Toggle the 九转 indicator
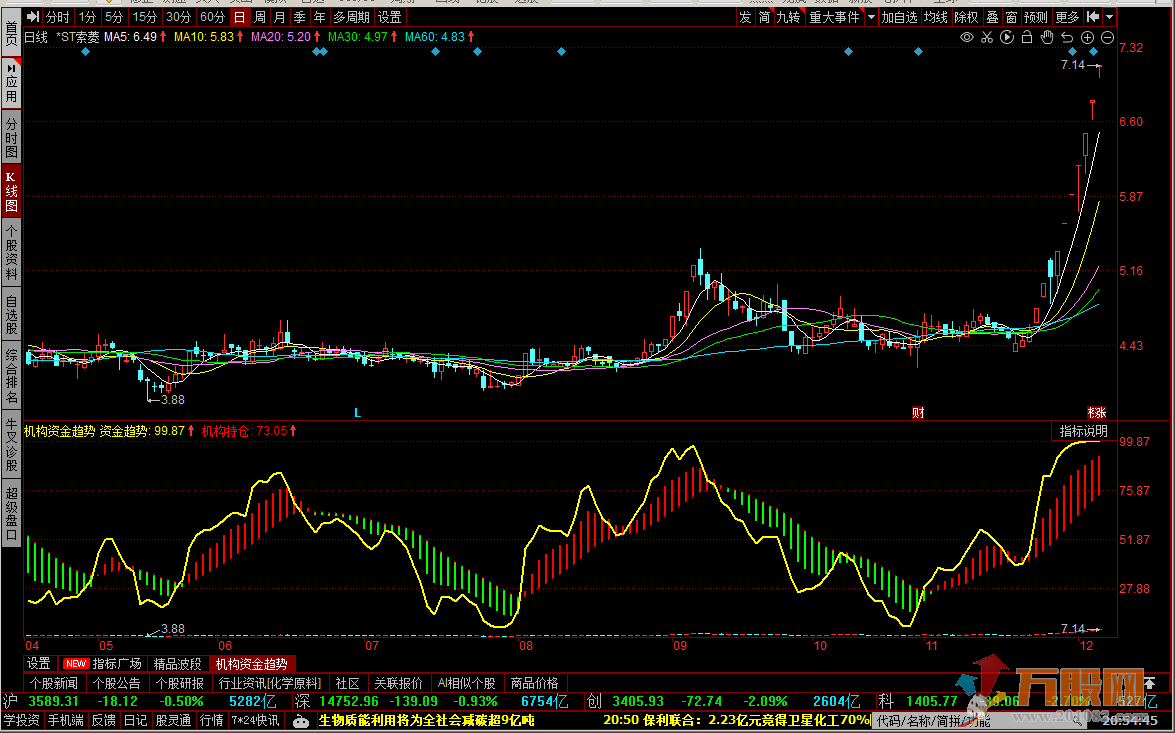 pyautogui.click(x=788, y=16)
